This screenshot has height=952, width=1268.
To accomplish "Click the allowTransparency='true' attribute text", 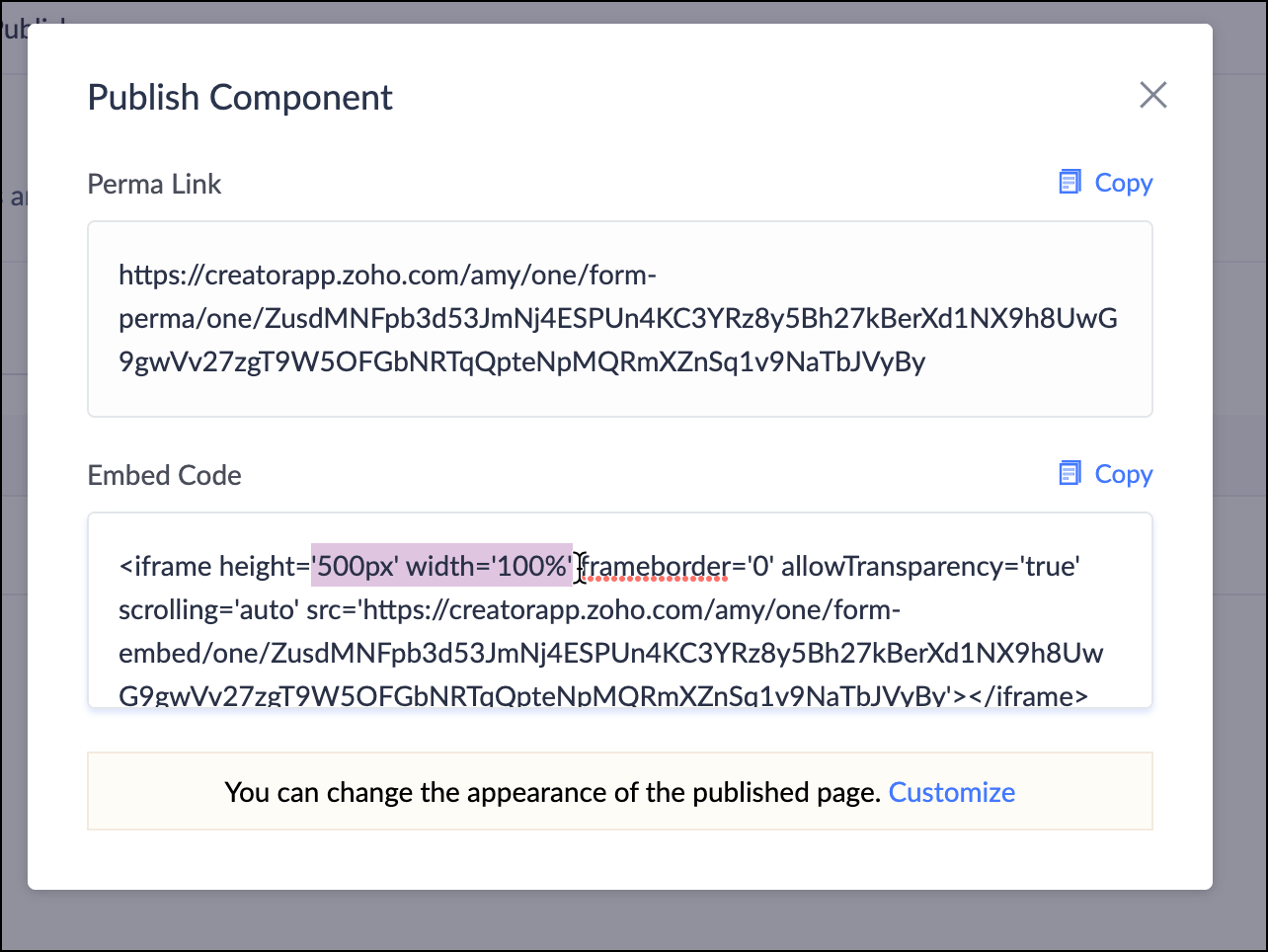I will coord(930,566).
